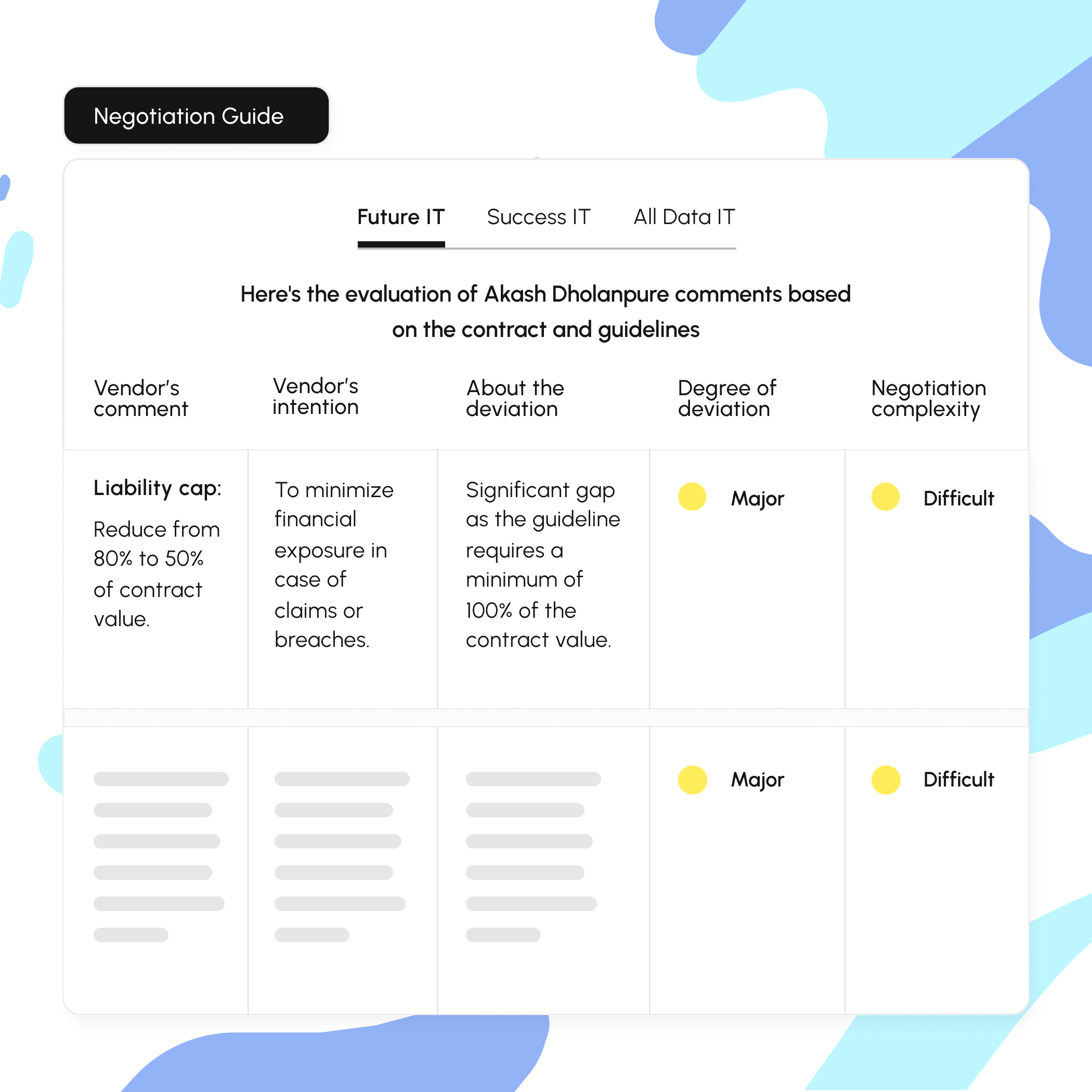1092x1092 pixels.
Task: Click yellow dot beside Major in liability cap row
Action: [x=692, y=497]
